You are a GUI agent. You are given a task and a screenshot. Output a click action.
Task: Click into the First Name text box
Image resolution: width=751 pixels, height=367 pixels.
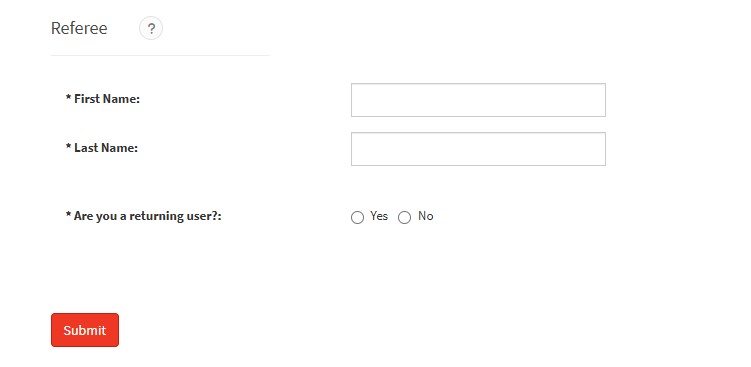[x=478, y=100]
